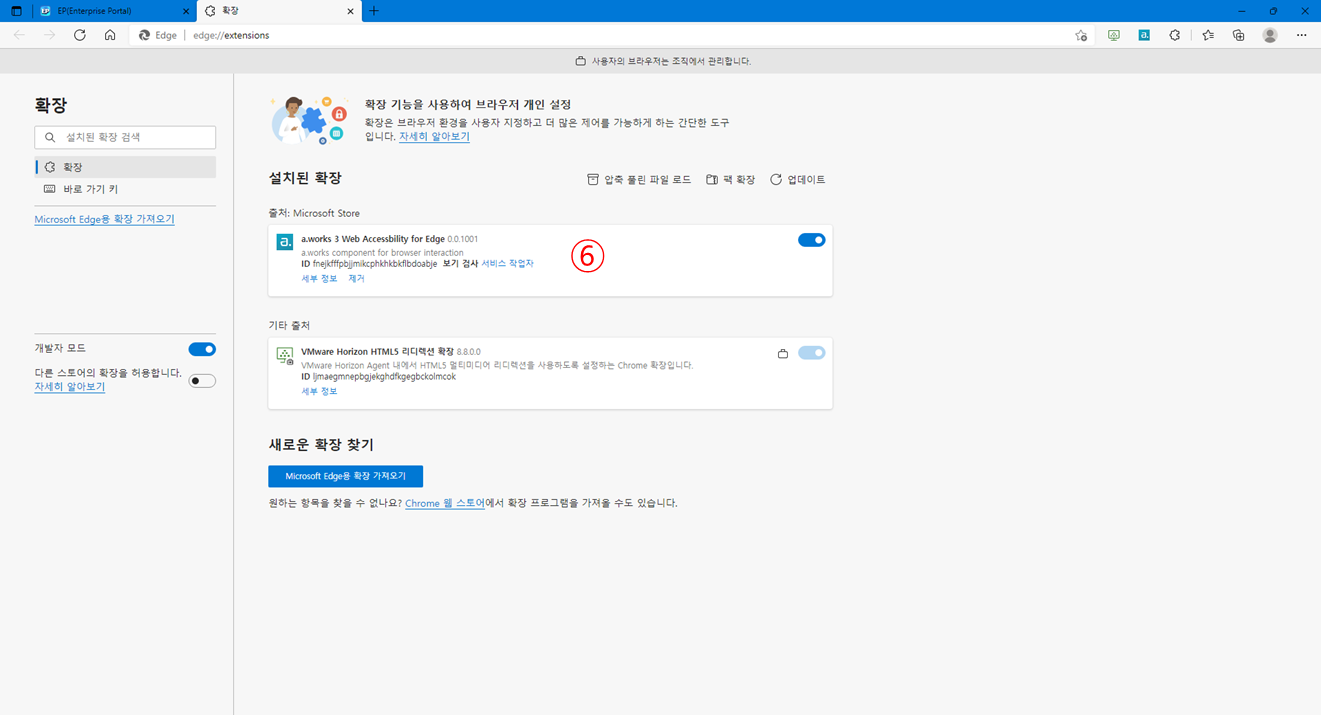The image size is (1321, 715).
Task: Click 팩 확장 button
Action: (x=730, y=180)
